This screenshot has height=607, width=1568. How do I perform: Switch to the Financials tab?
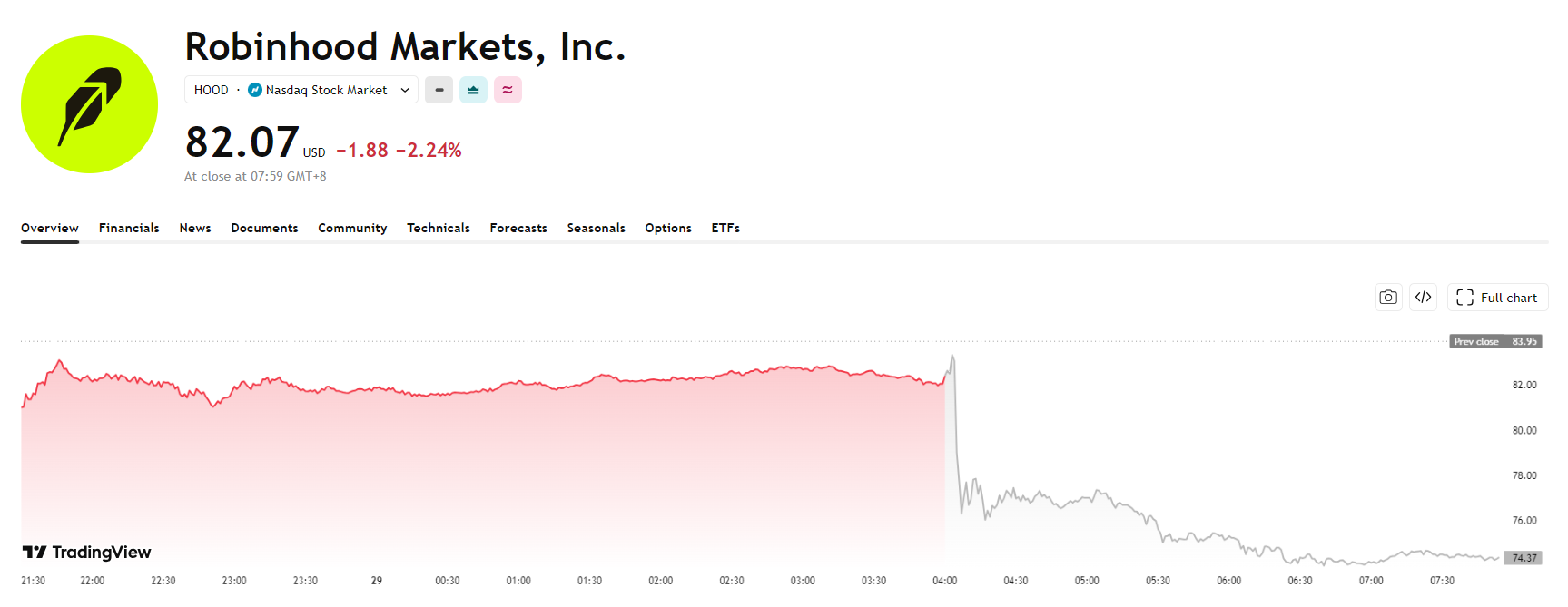(128, 228)
